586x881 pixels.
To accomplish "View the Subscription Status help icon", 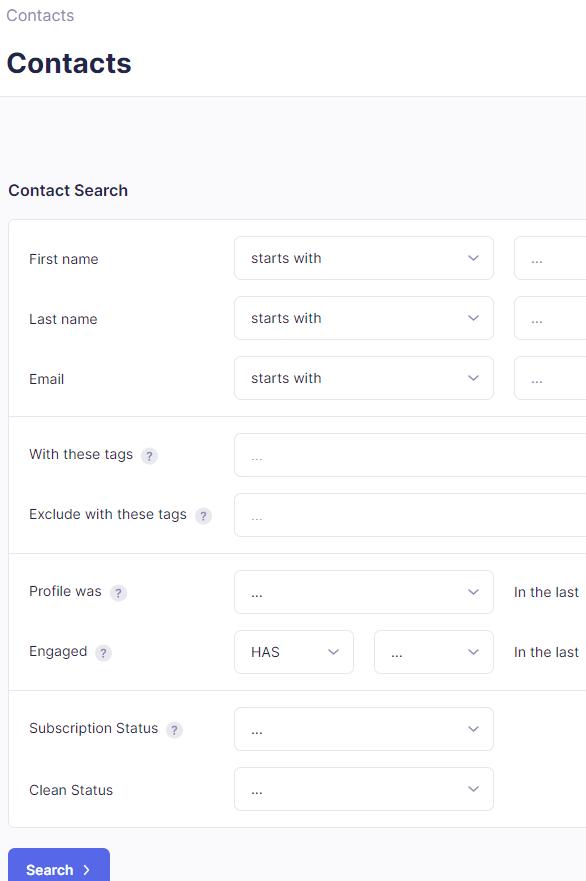I will [x=174, y=729].
